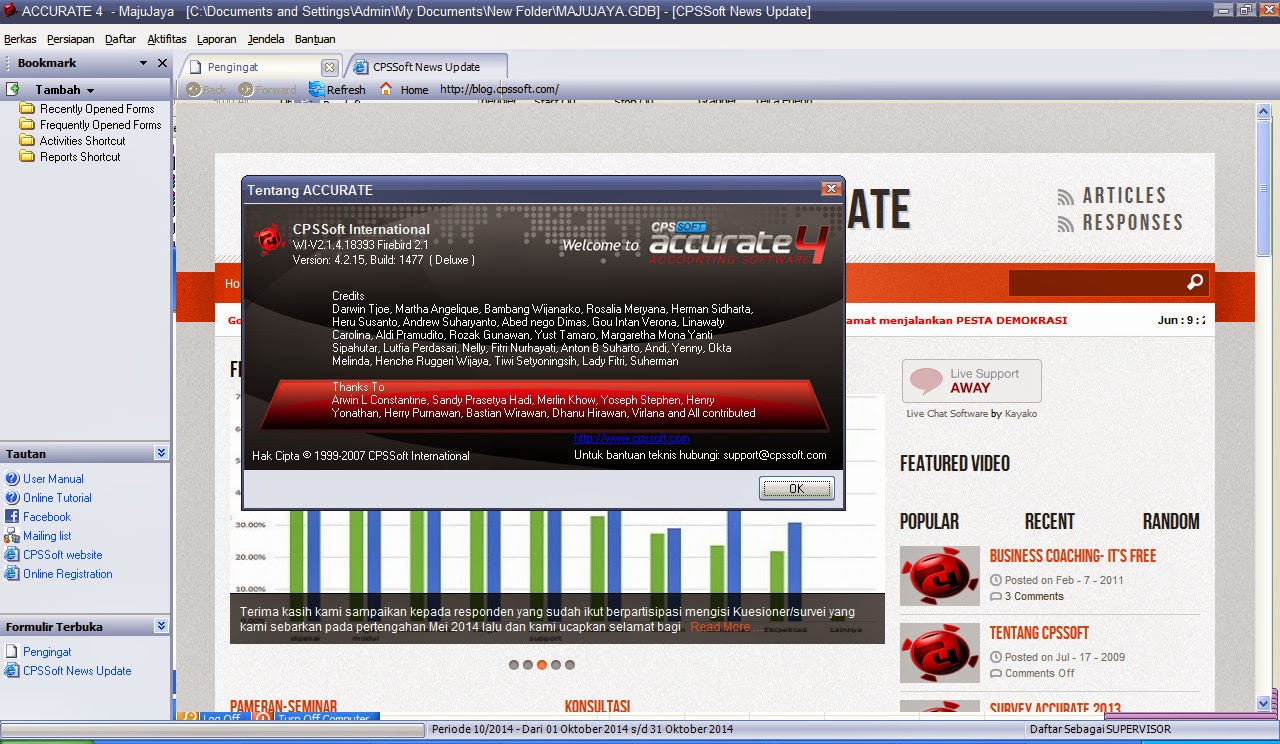The width and height of the screenshot is (1280, 744).
Task: Click Business Coaching post thumbnail
Action: click(x=940, y=576)
